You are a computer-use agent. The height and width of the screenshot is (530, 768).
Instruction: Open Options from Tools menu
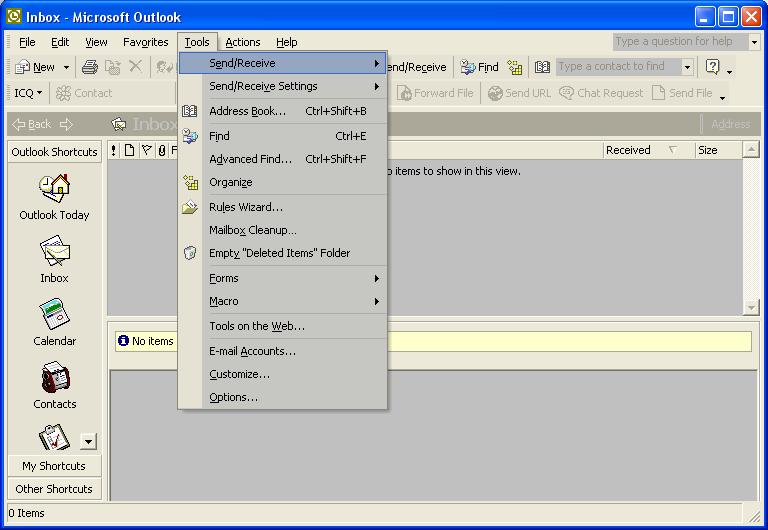pos(283,397)
